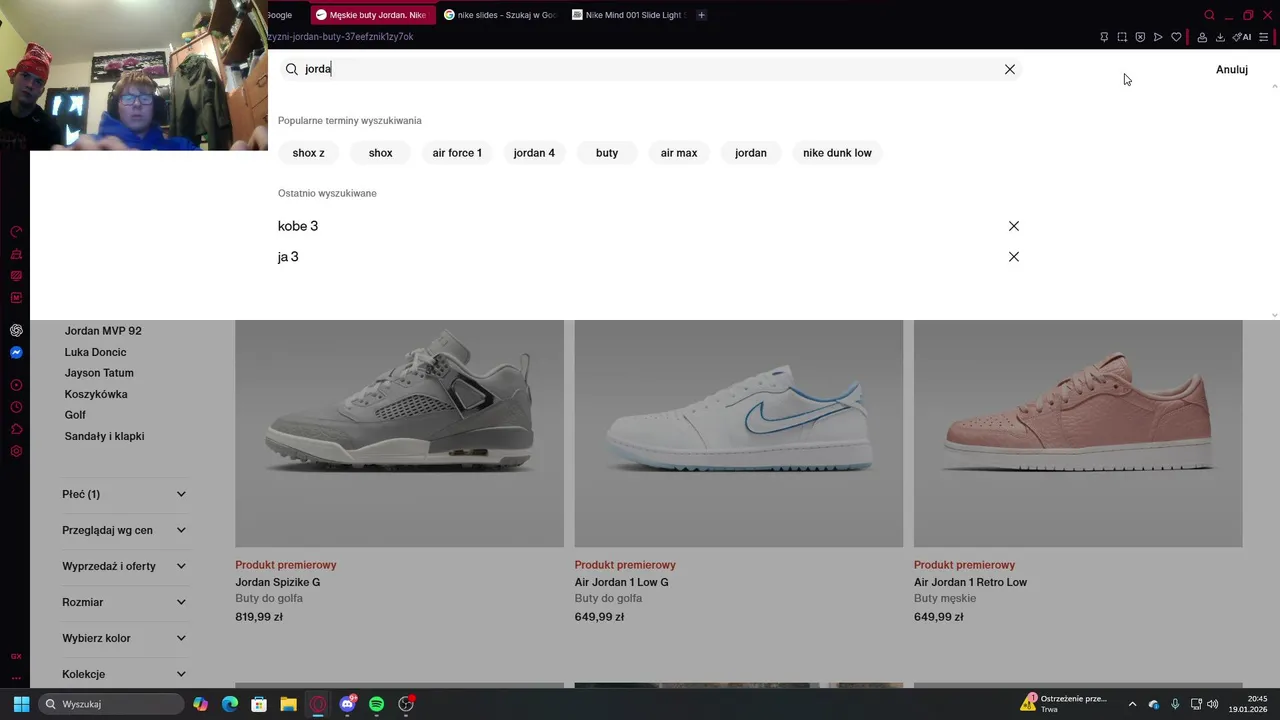This screenshot has width=1280, height=720.
Task: Click the magnifier icon beside the jorda query
Action: tap(292, 69)
